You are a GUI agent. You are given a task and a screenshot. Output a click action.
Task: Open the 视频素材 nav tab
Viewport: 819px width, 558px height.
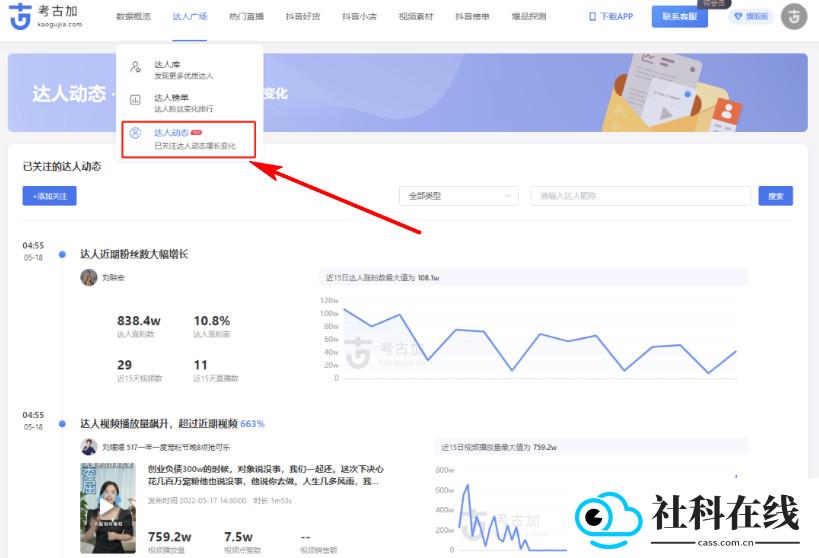tap(416, 17)
